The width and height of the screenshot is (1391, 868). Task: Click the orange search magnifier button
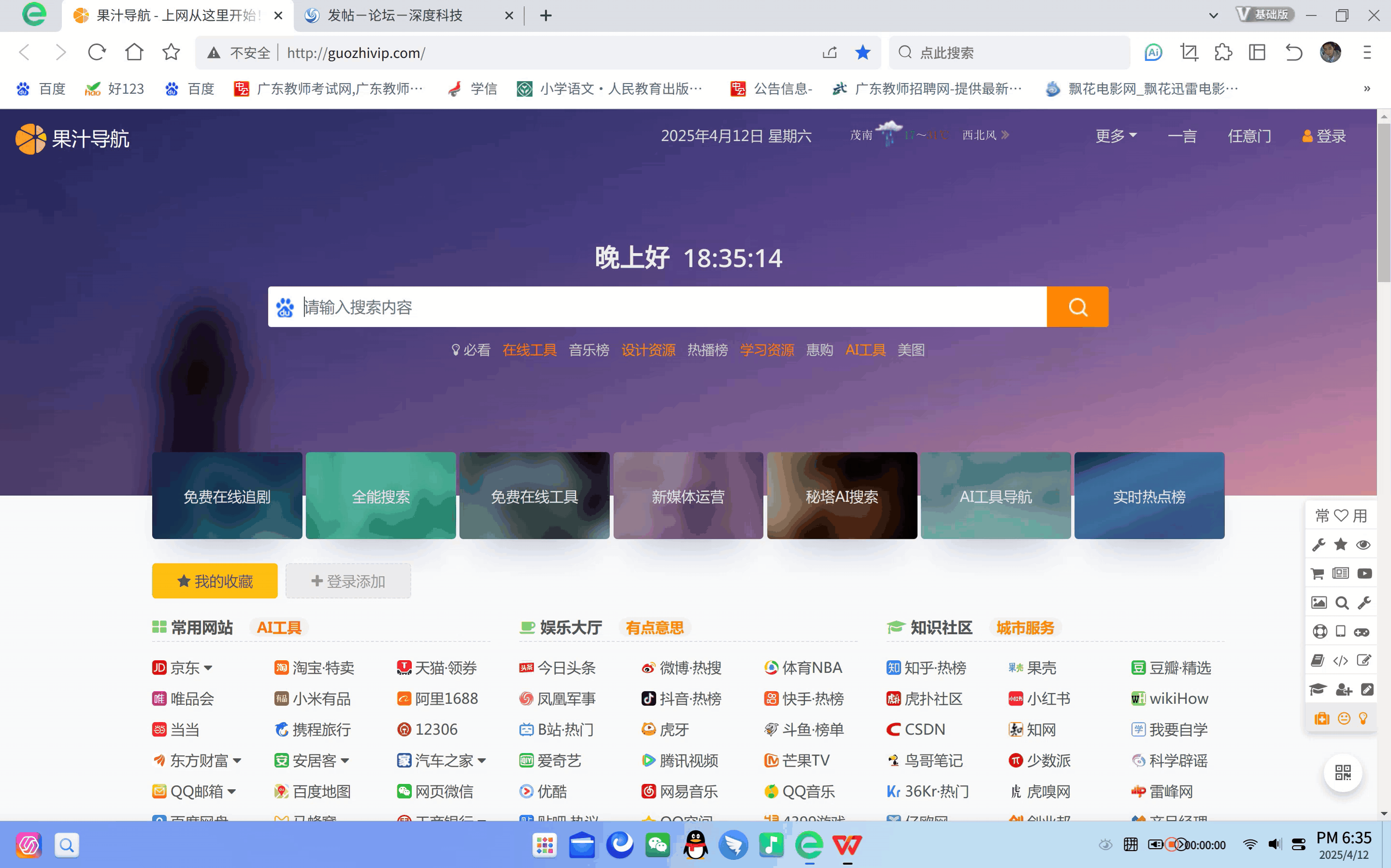[1077, 307]
